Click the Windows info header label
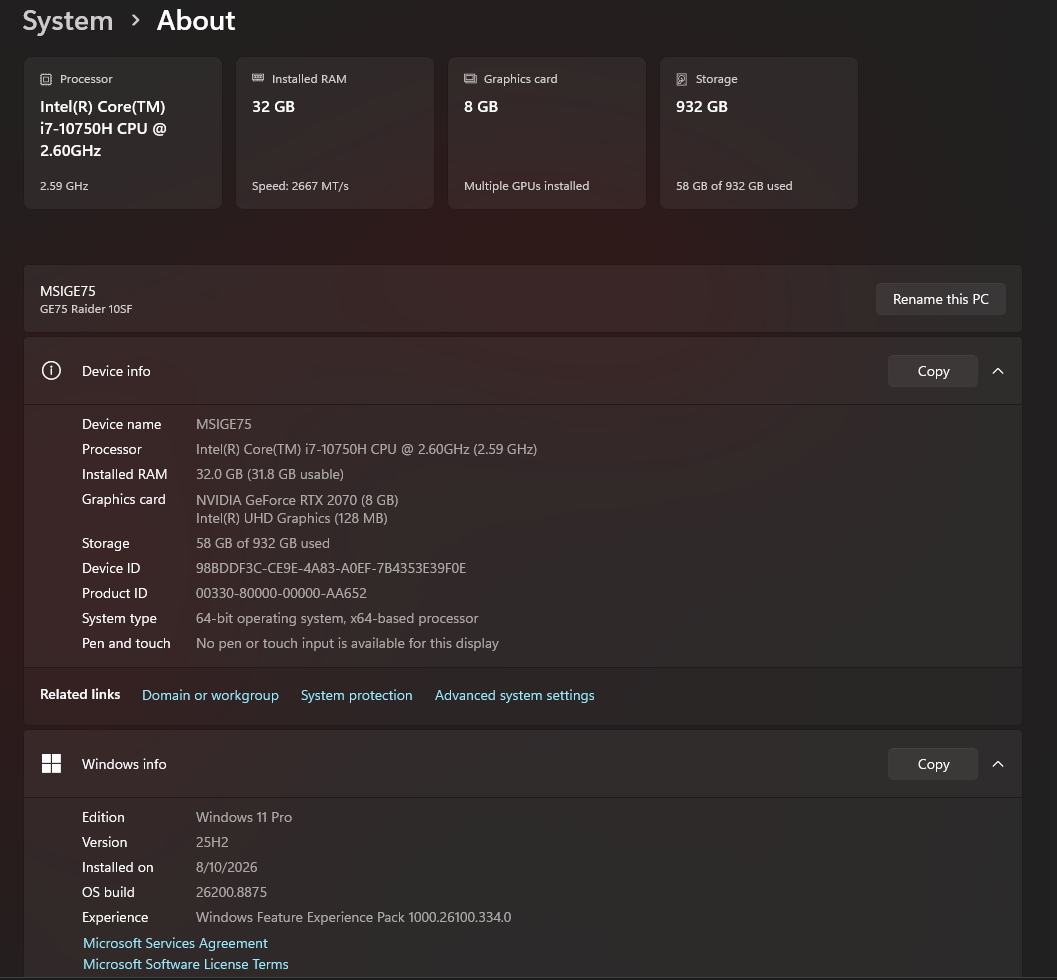Viewport: 1057px width, 980px height. (124, 764)
